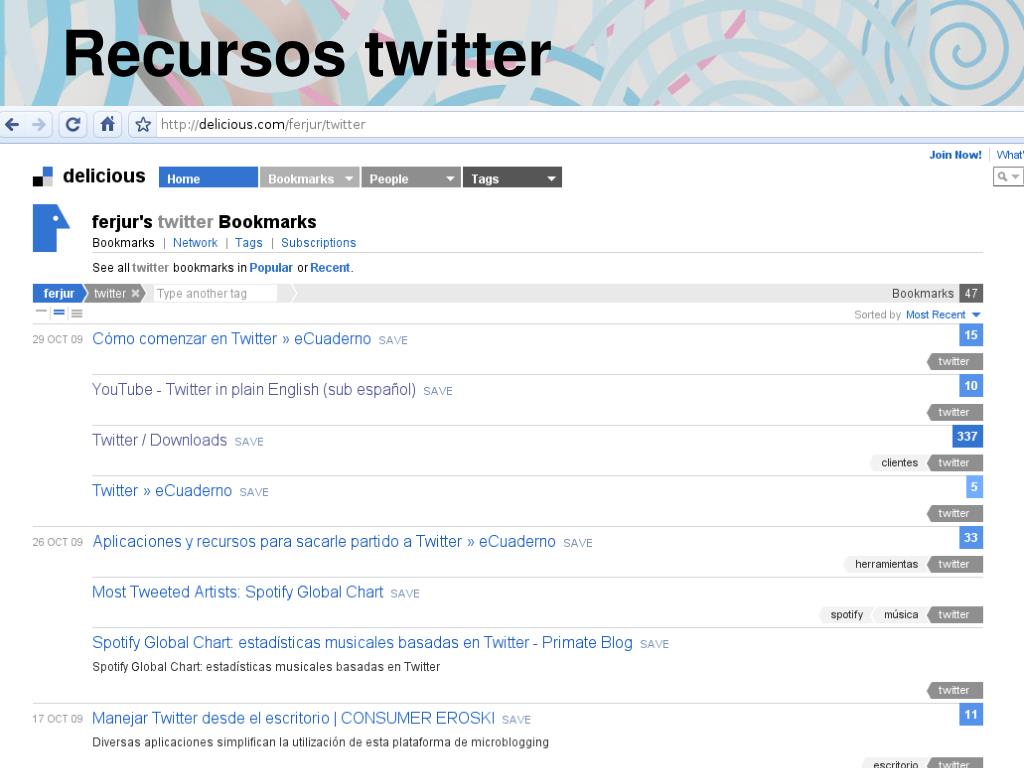The image size is (1024, 768).
Task: Save the Most Tweeted Artists bookmark
Action: pos(405,594)
